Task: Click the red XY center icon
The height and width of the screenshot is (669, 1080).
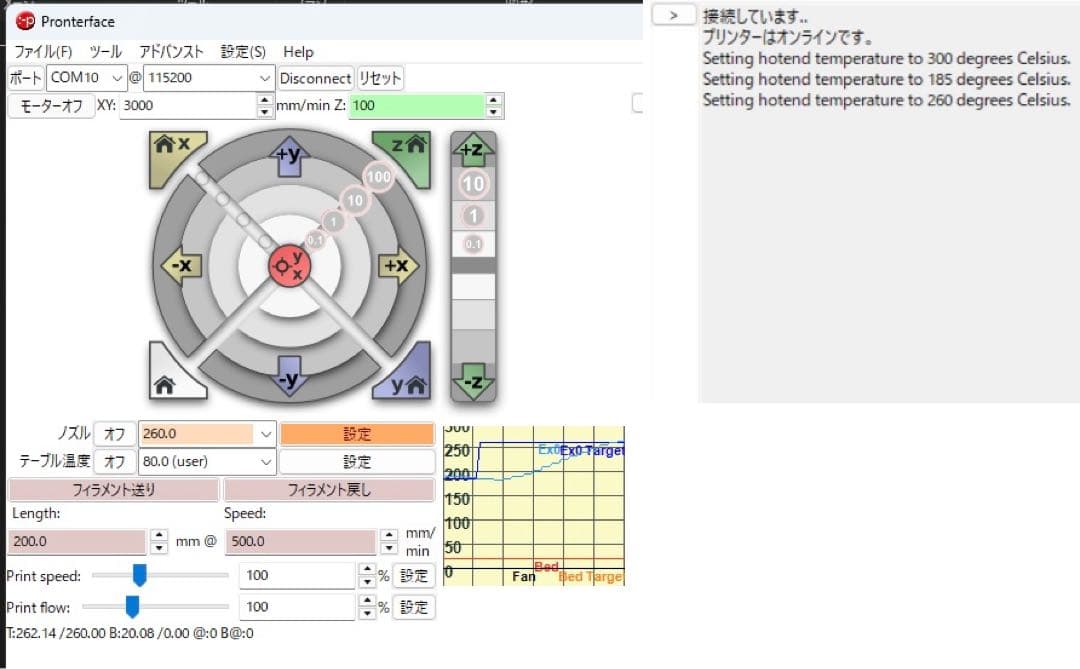Action: (289, 264)
